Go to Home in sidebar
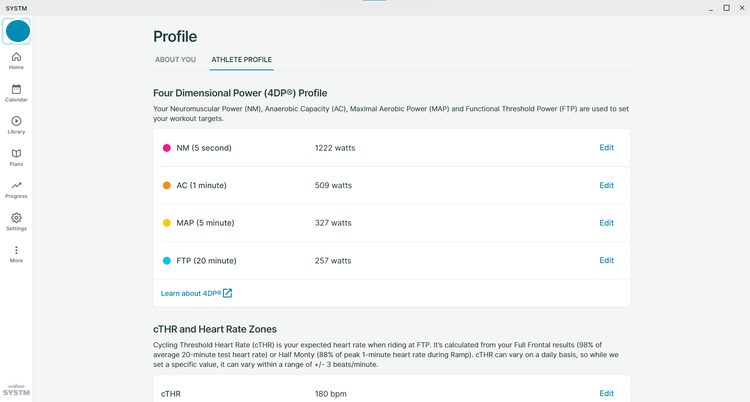Screen dimensions: 750x402 pos(16,61)
